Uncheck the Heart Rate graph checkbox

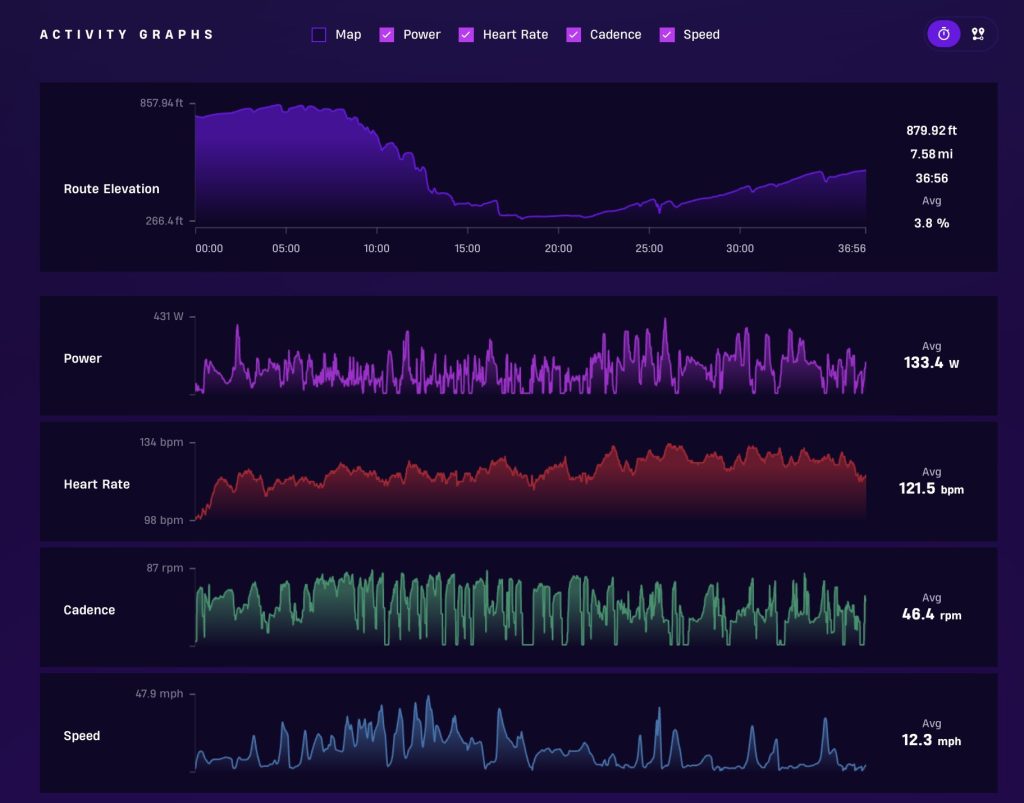point(466,35)
